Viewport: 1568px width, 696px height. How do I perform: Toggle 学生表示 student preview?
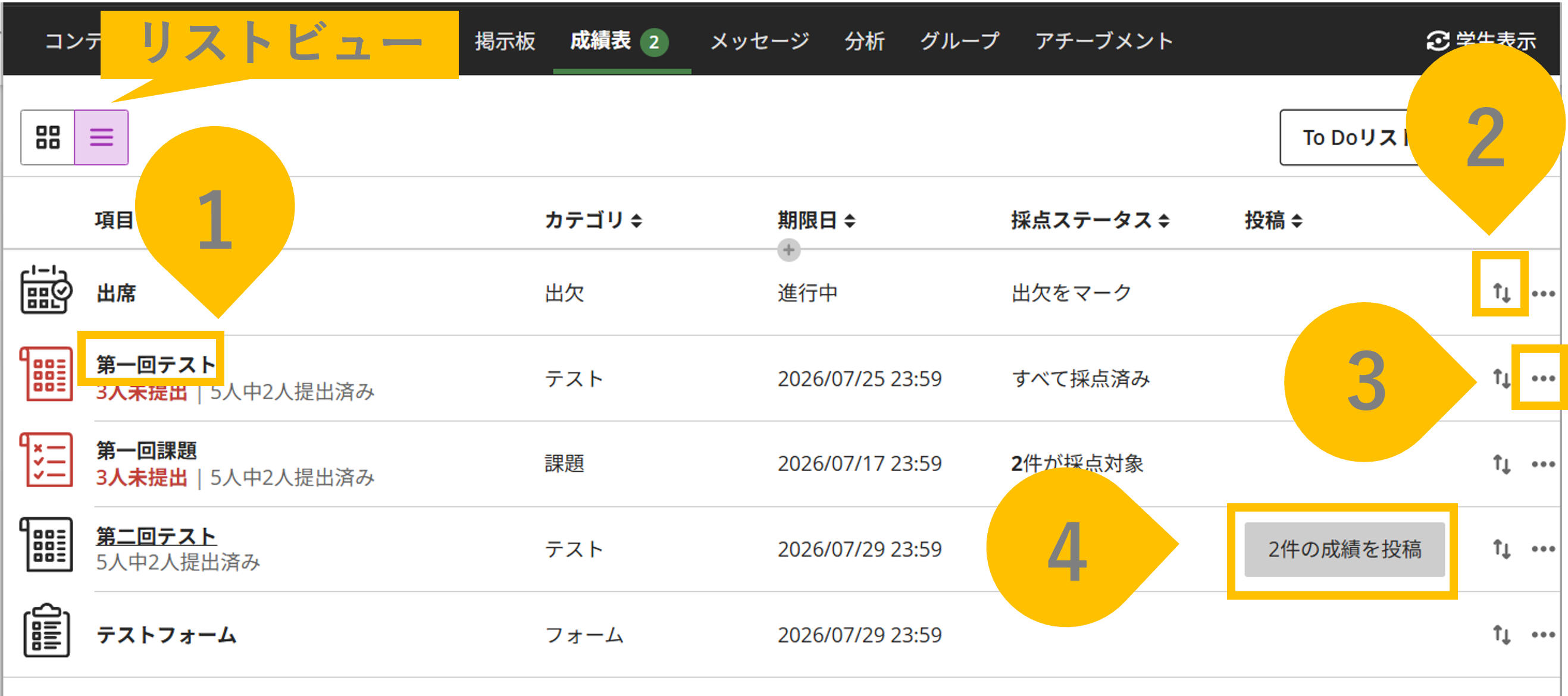coord(1481,41)
